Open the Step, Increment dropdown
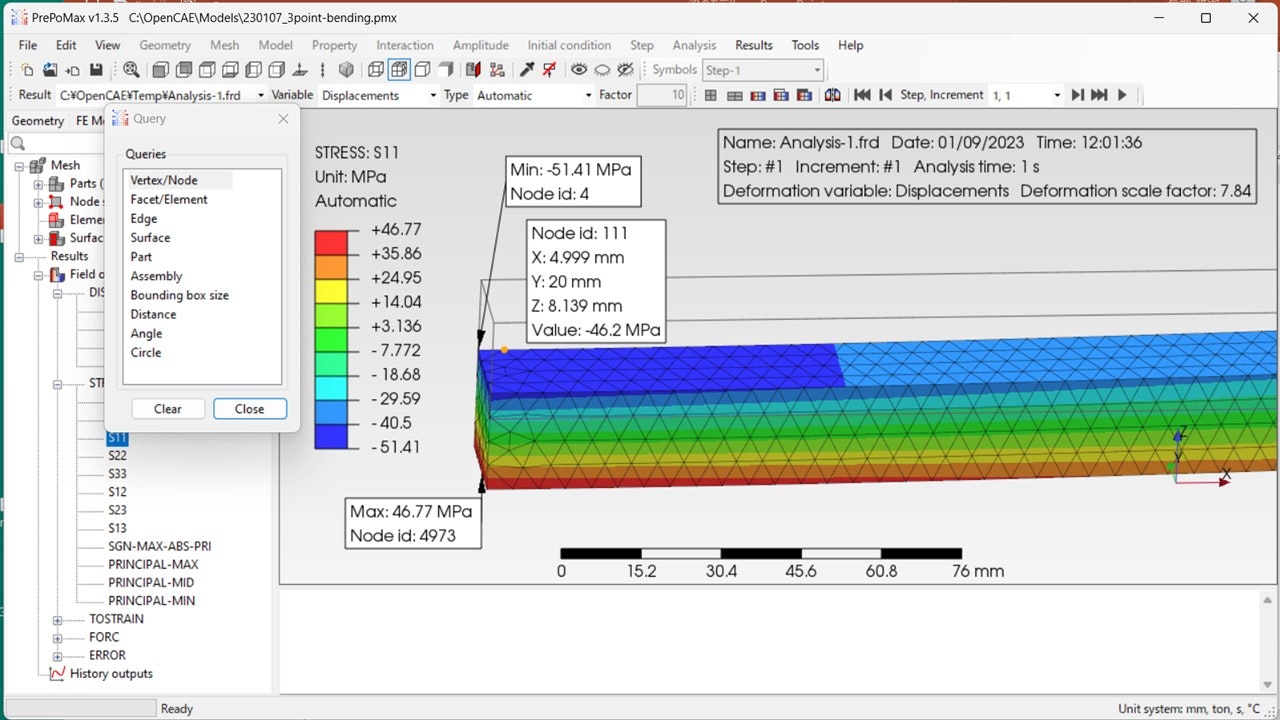Image resolution: width=1280 pixels, height=720 pixels. pos(1057,96)
